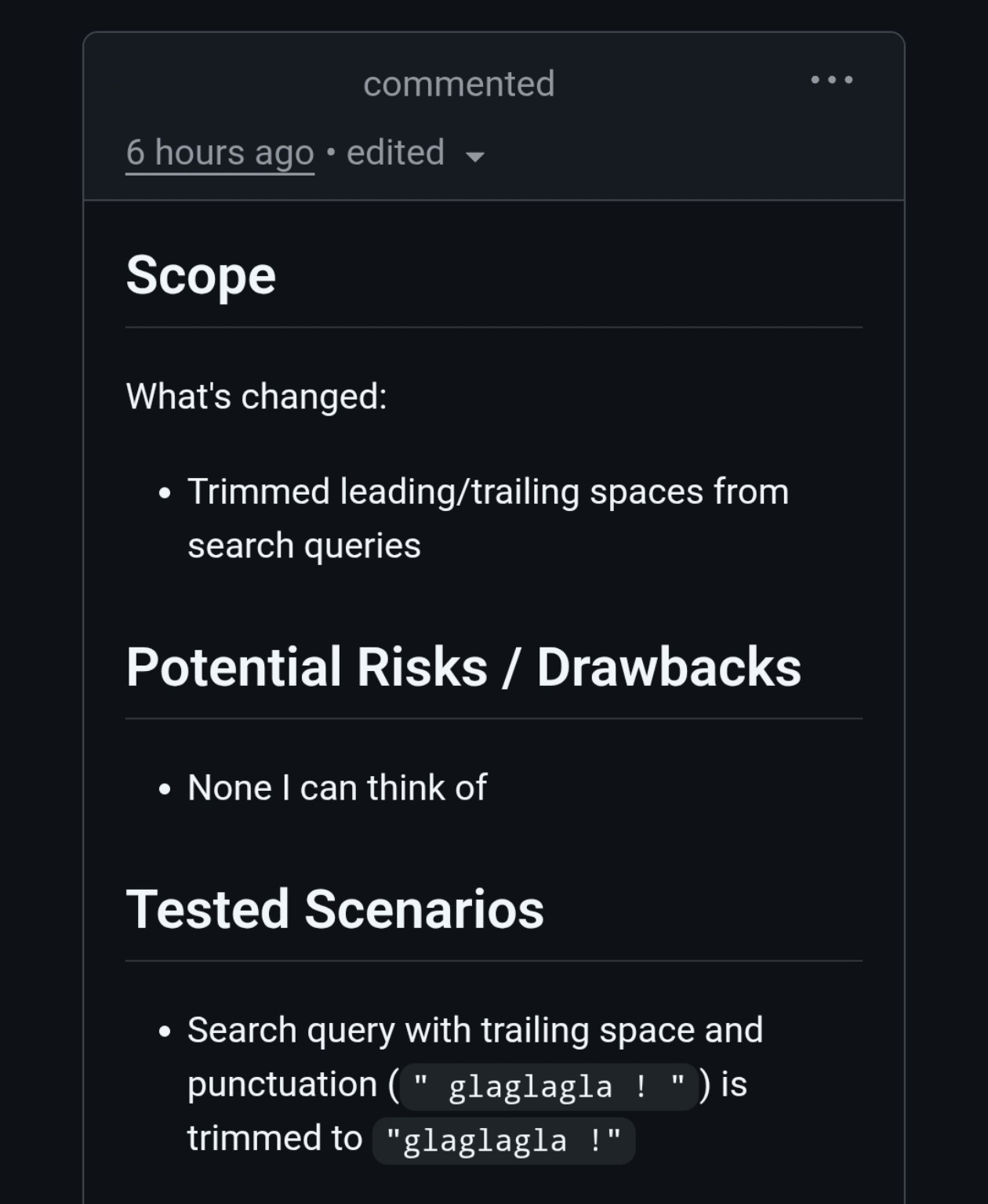This screenshot has height=1204, width=988.
Task: Click the "Tested Scenarios" heading
Action: tap(335, 909)
